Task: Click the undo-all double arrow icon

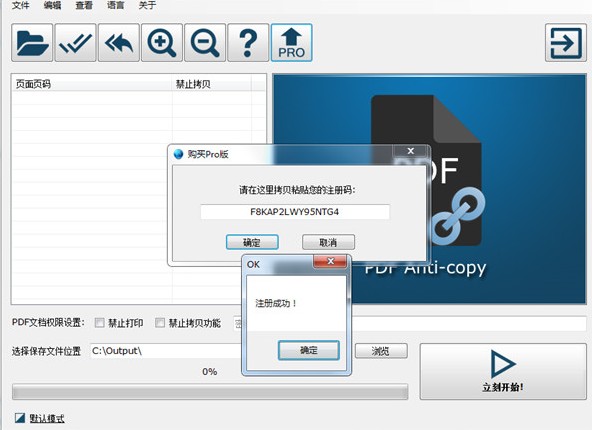Action: (x=119, y=43)
